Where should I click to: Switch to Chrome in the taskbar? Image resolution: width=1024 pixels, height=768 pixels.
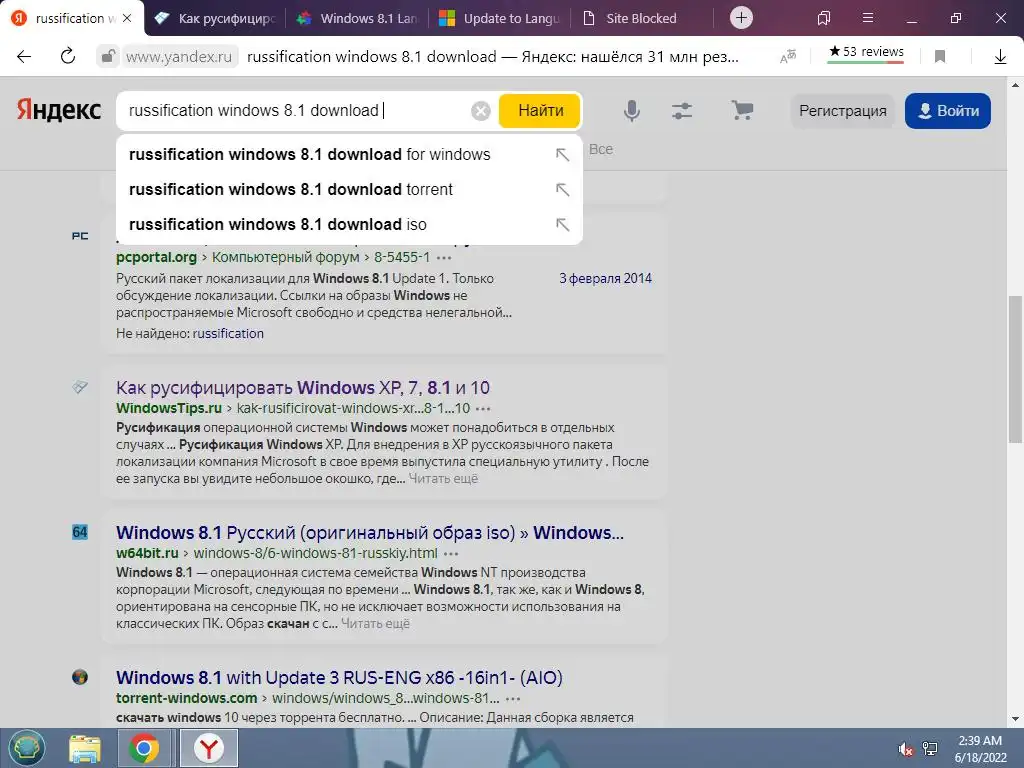[144, 748]
